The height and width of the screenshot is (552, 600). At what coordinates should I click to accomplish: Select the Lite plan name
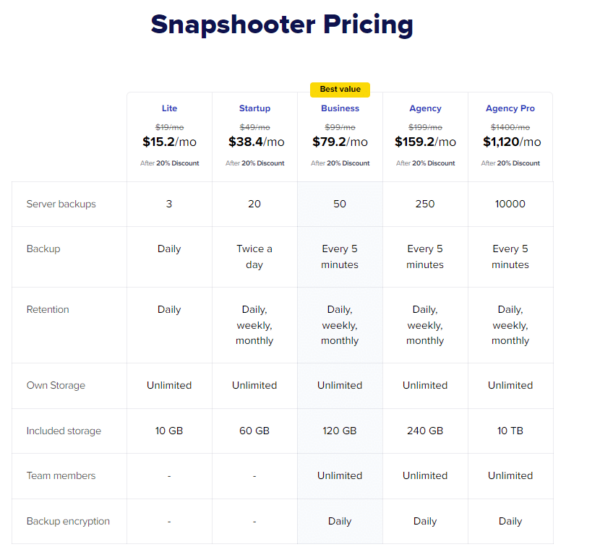169,108
